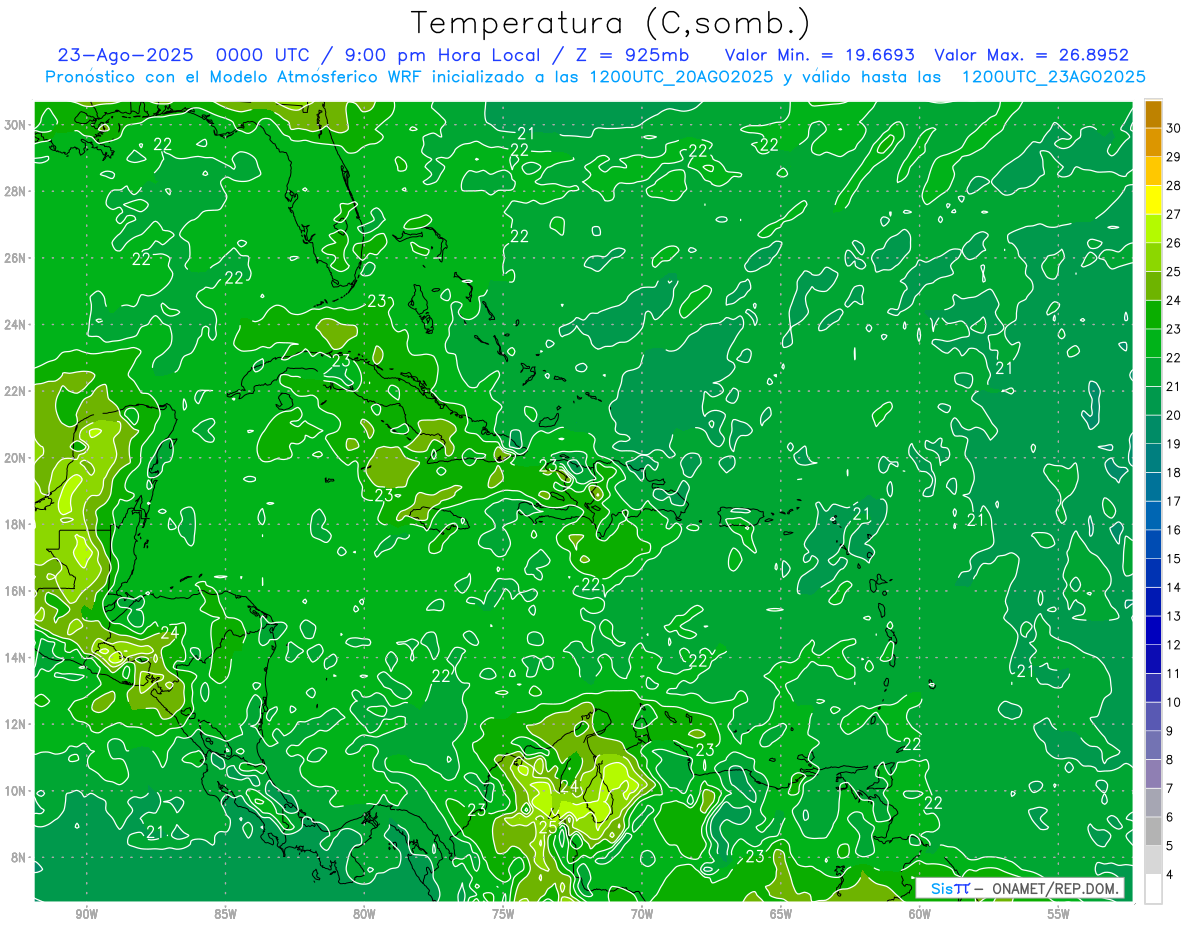Click color scale label "29"
Screen dimensions: 1200x927
(1174, 157)
